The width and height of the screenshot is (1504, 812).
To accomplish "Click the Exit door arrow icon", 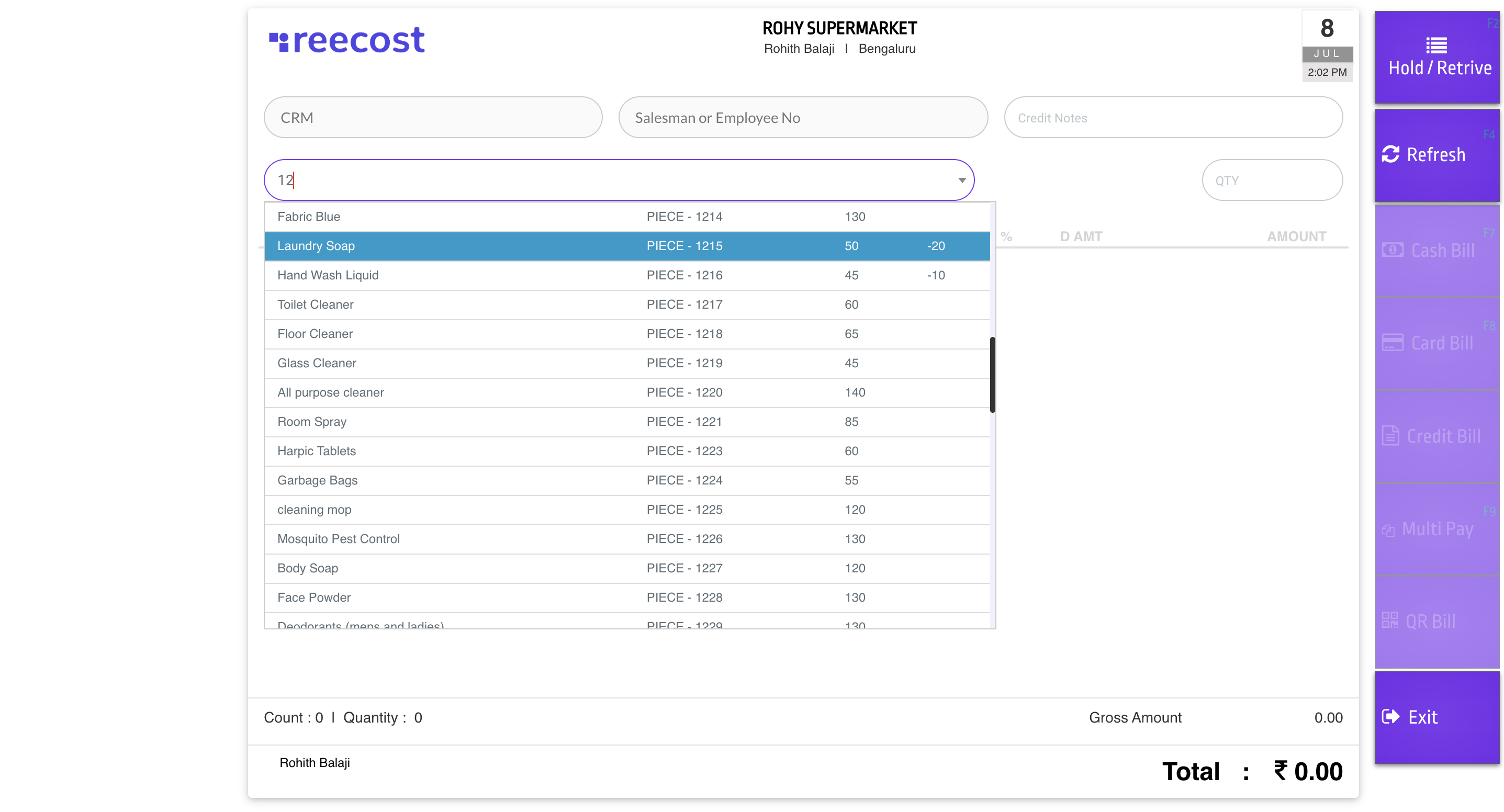I will 1390,716.
